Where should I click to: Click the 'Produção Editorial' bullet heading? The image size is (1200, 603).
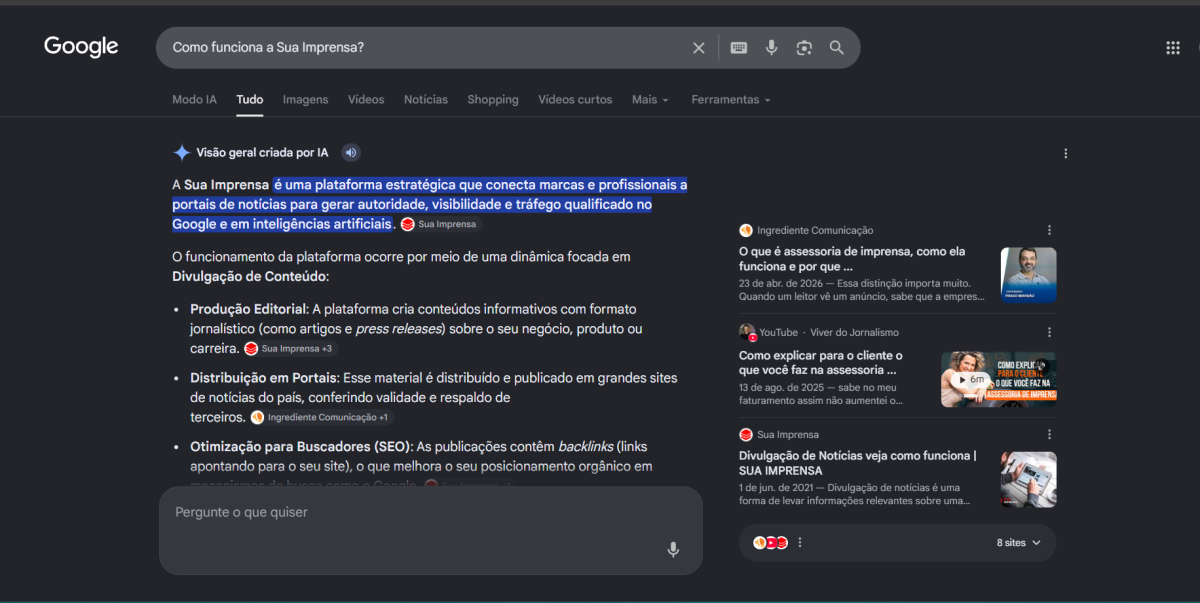tap(248, 309)
